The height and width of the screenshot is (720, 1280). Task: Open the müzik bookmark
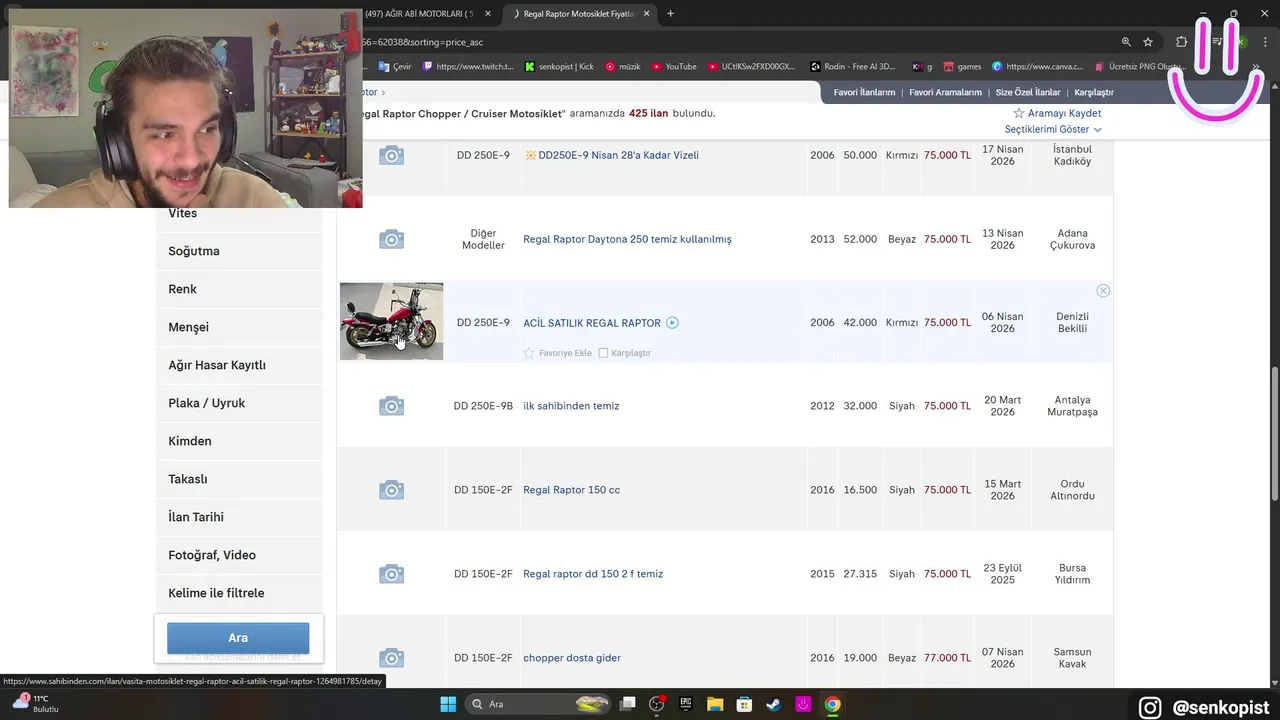[x=623, y=67]
